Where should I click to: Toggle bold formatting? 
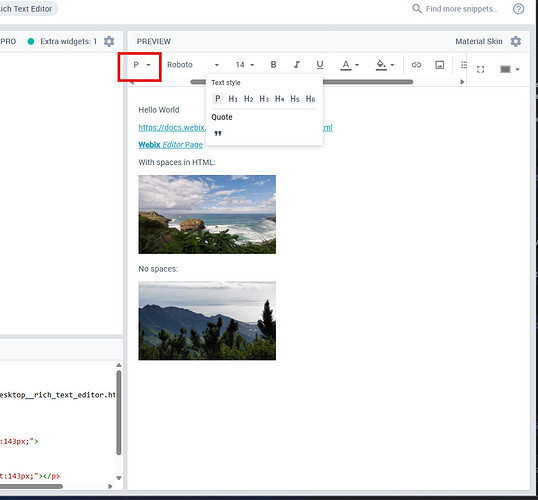(273, 65)
